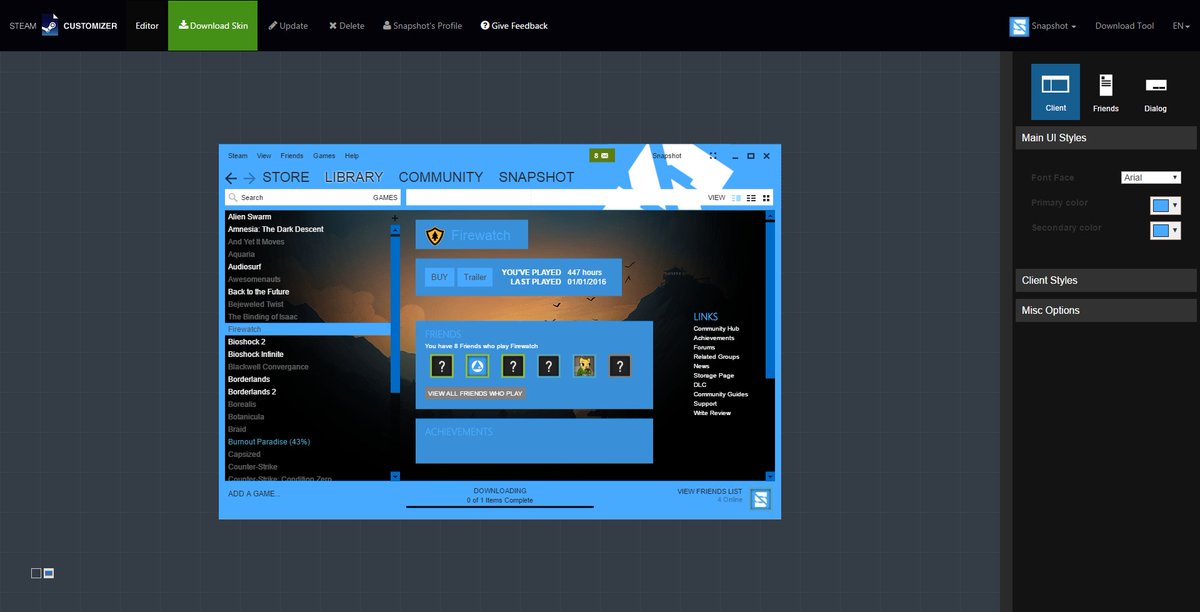
Task: Expand the Client Styles section
Action: 1106,280
